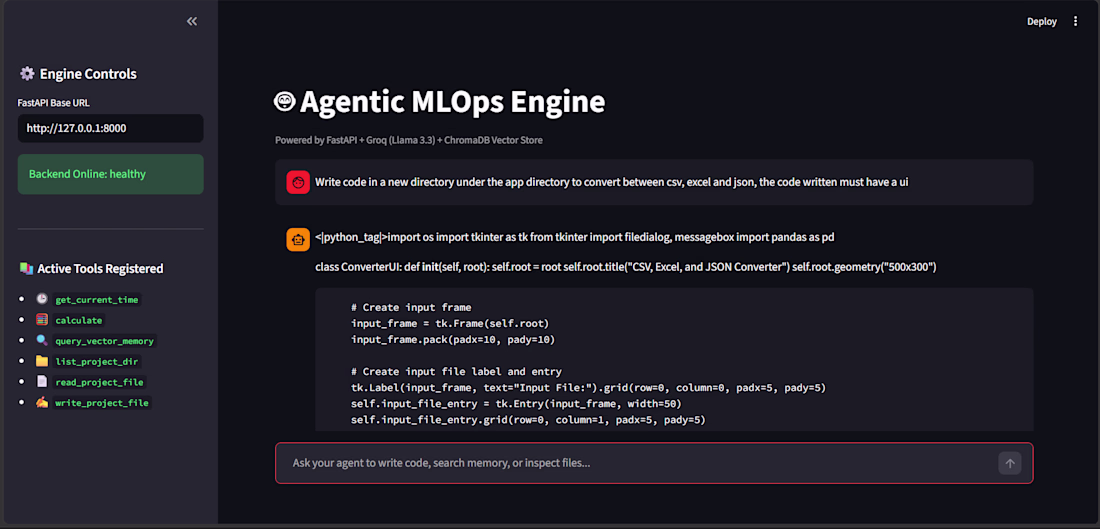Open the three-dot main menu
This screenshot has height=529, width=1100.
coord(1075,22)
